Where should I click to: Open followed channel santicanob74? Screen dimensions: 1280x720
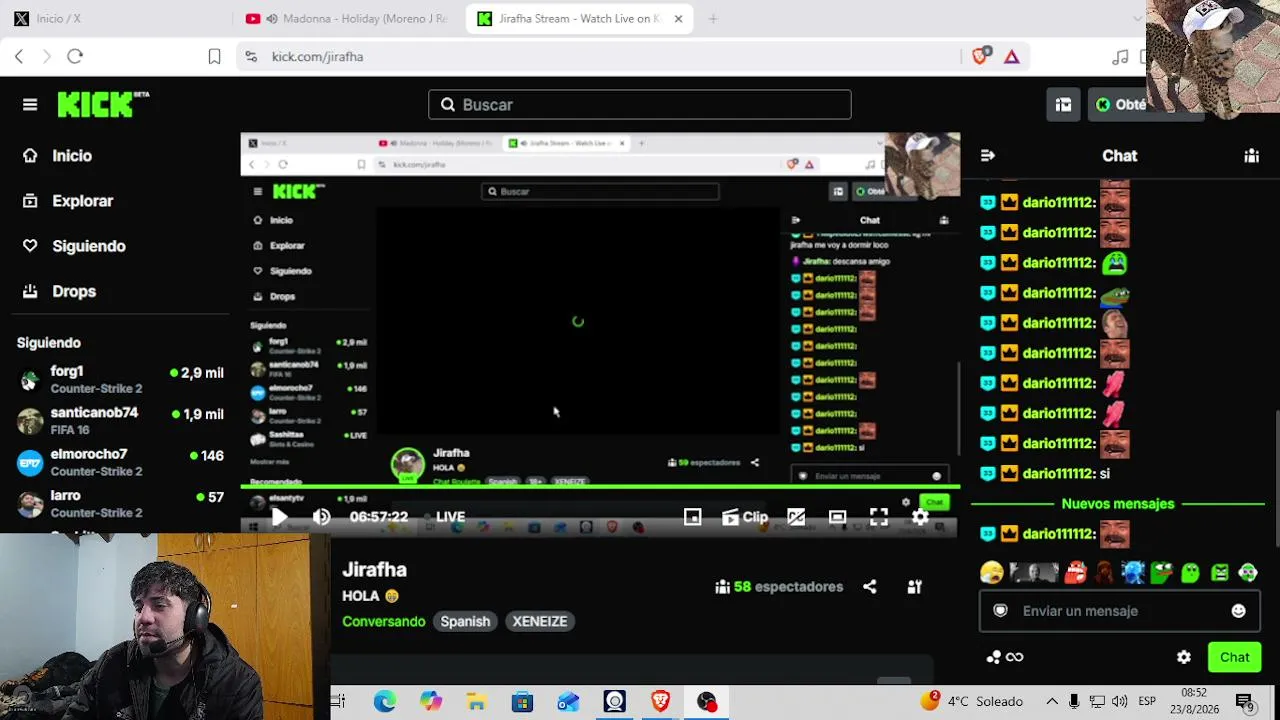120,421
